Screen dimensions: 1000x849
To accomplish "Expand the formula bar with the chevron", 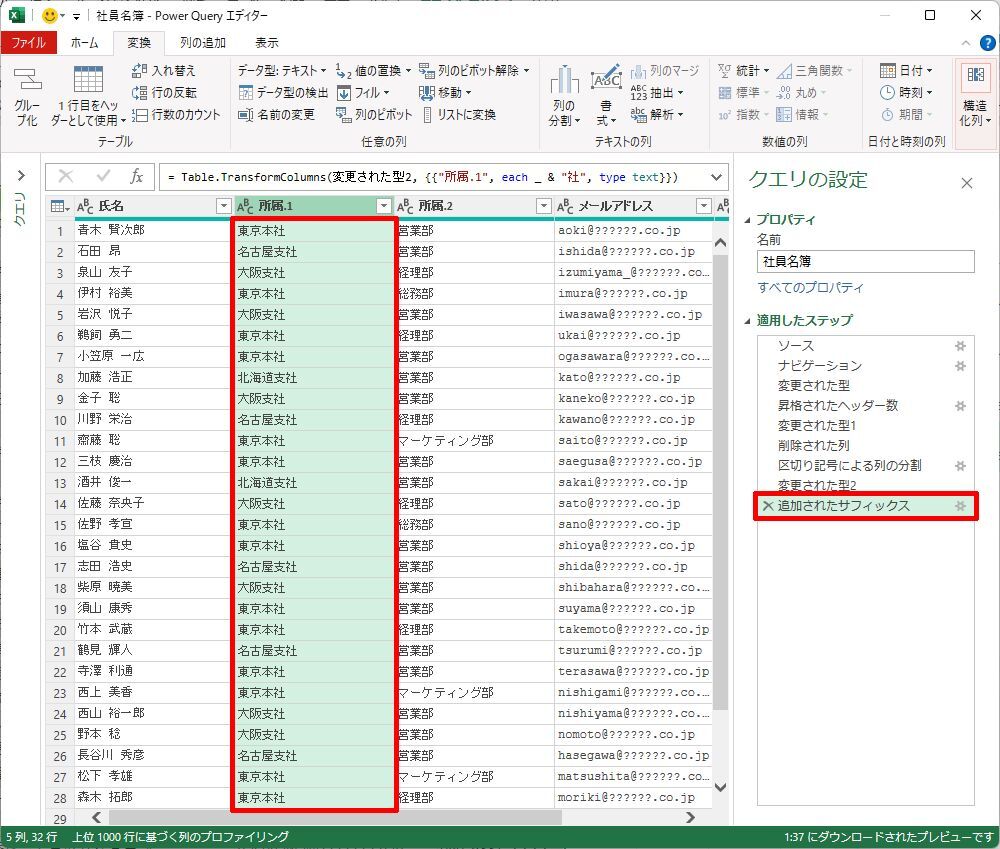I will tap(716, 177).
